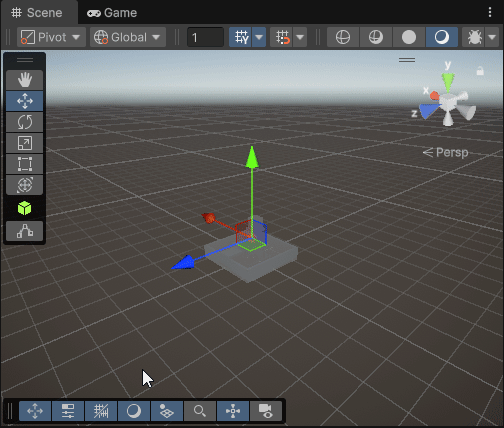The height and width of the screenshot is (428, 504).
Task: Select the edit bounding volume tool
Action: (25, 231)
